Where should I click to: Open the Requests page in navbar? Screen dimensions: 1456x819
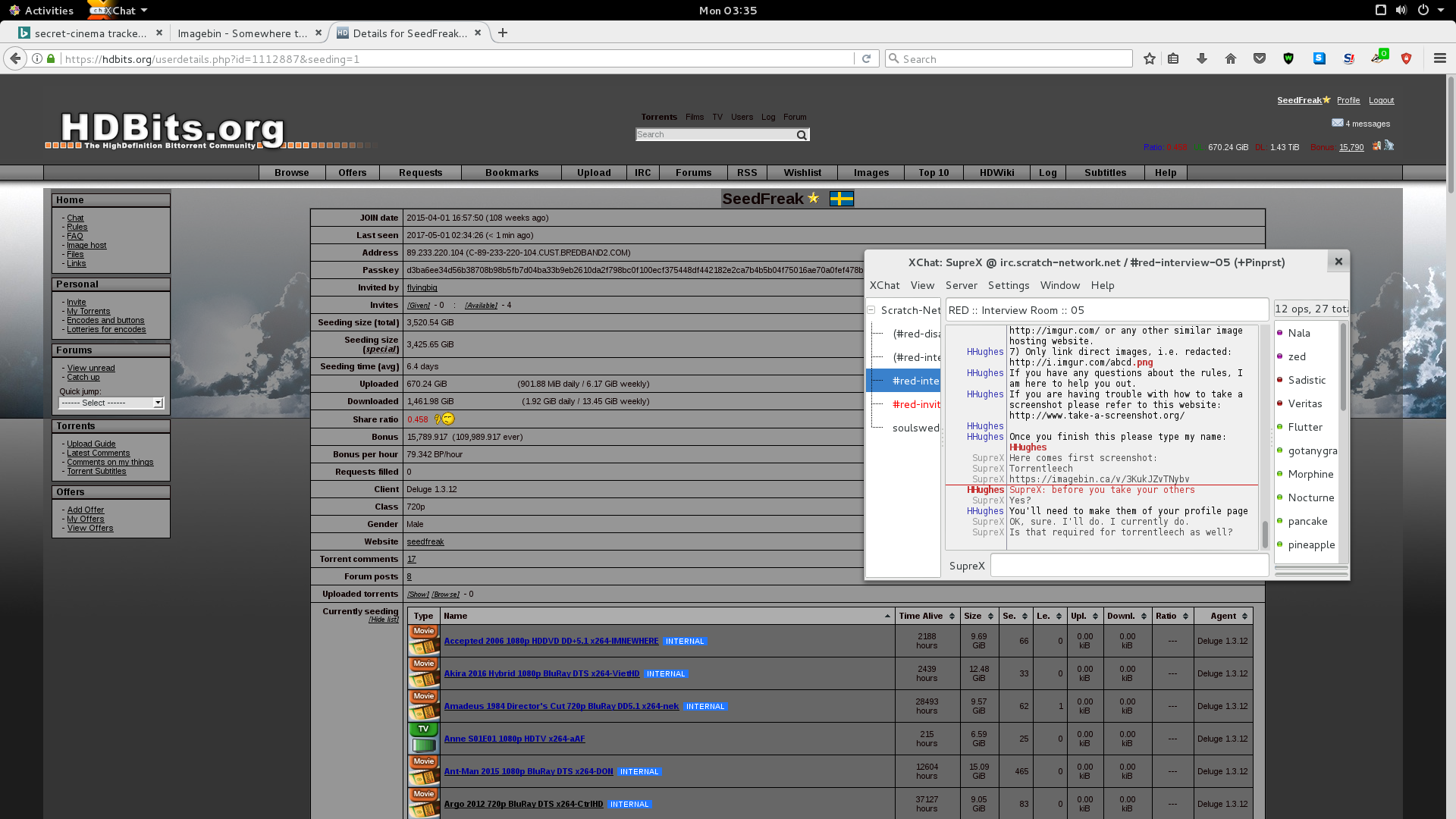(420, 173)
